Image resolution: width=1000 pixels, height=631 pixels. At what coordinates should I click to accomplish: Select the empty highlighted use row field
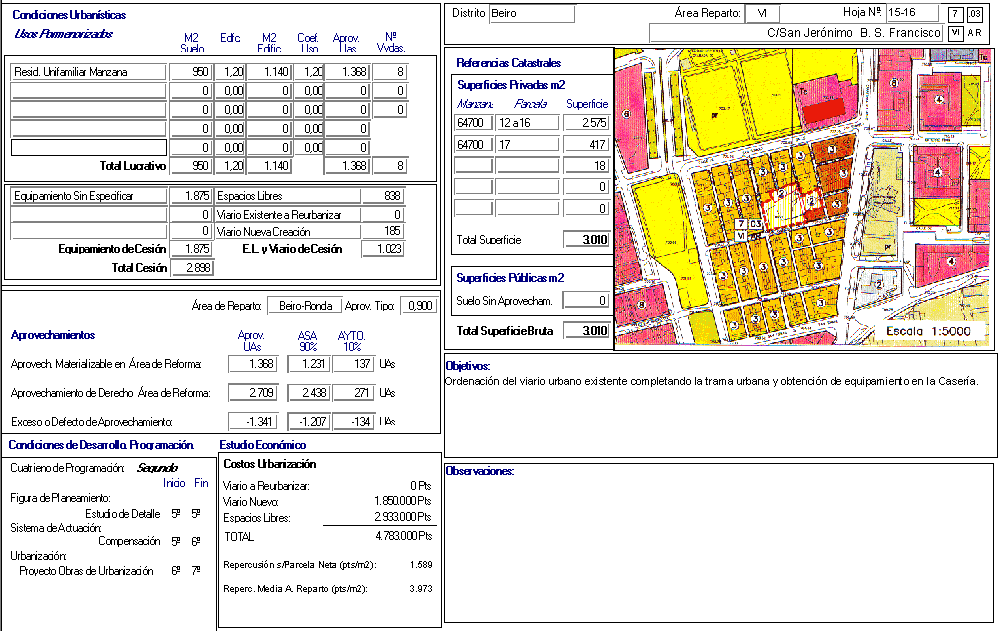coord(87,147)
